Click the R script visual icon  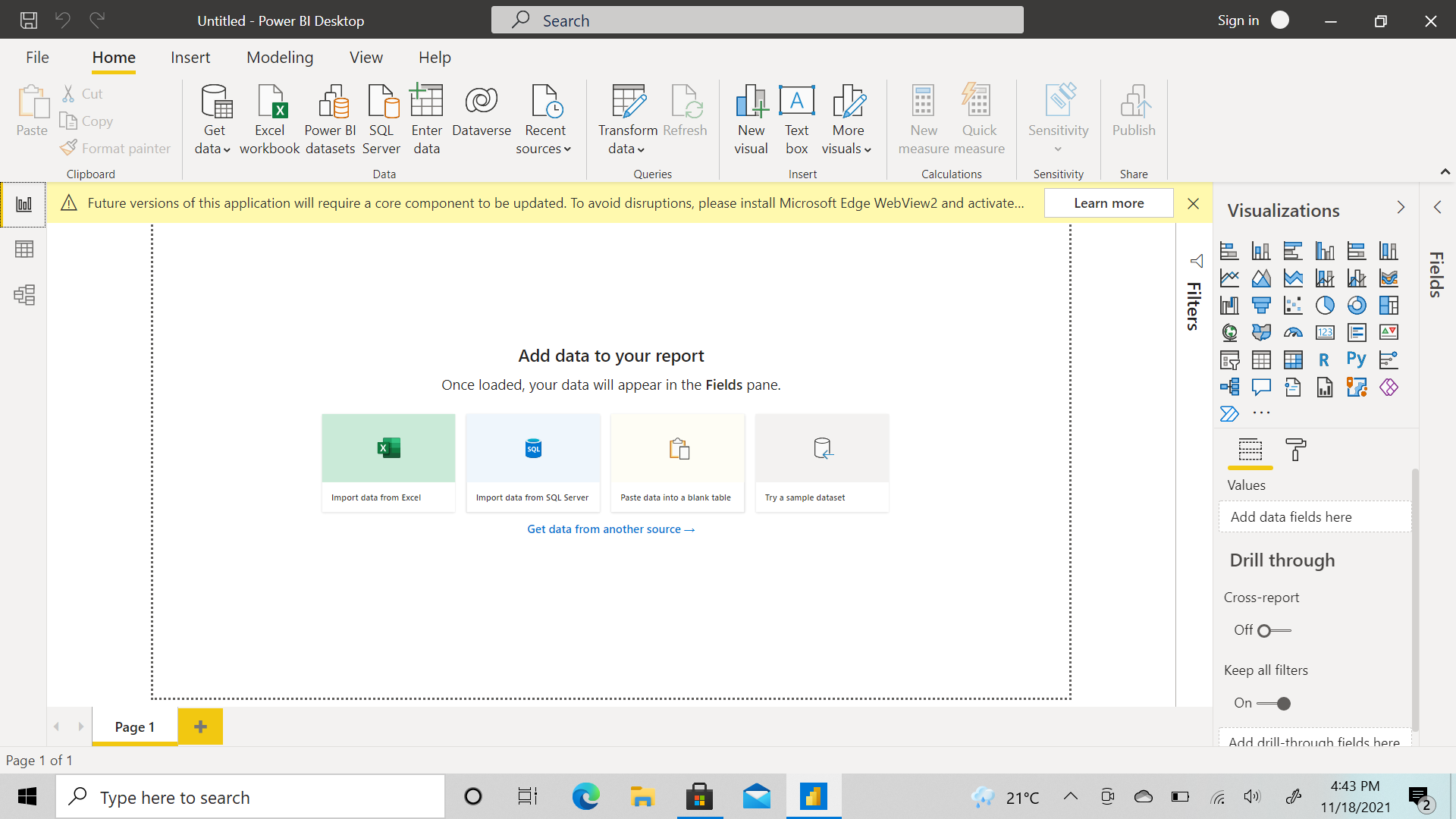[x=1324, y=359]
